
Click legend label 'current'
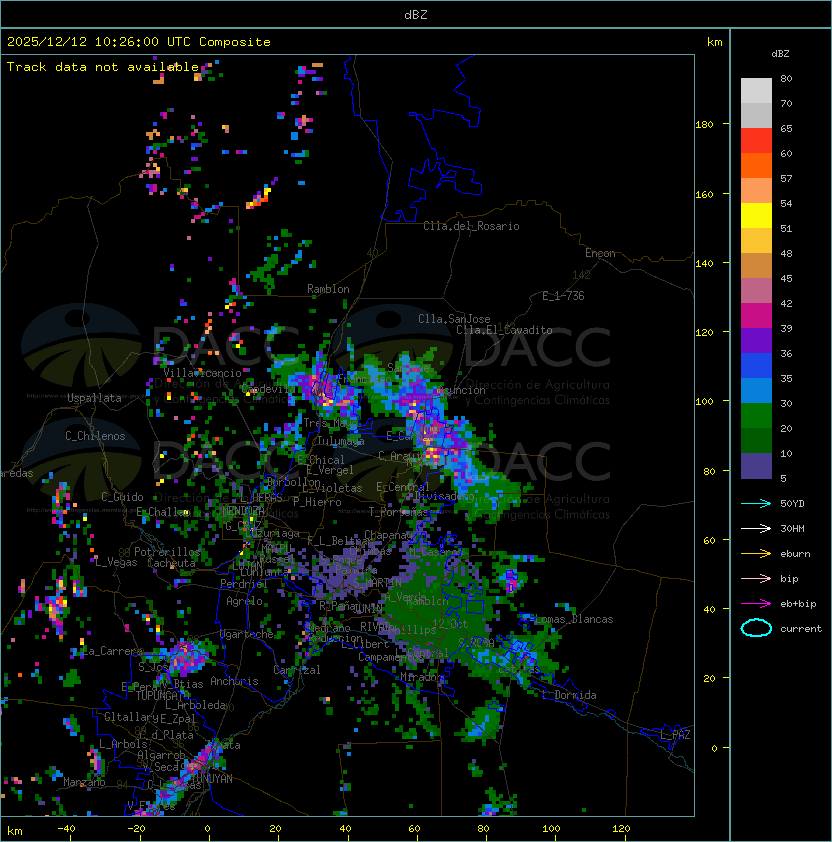(x=801, y=629)
